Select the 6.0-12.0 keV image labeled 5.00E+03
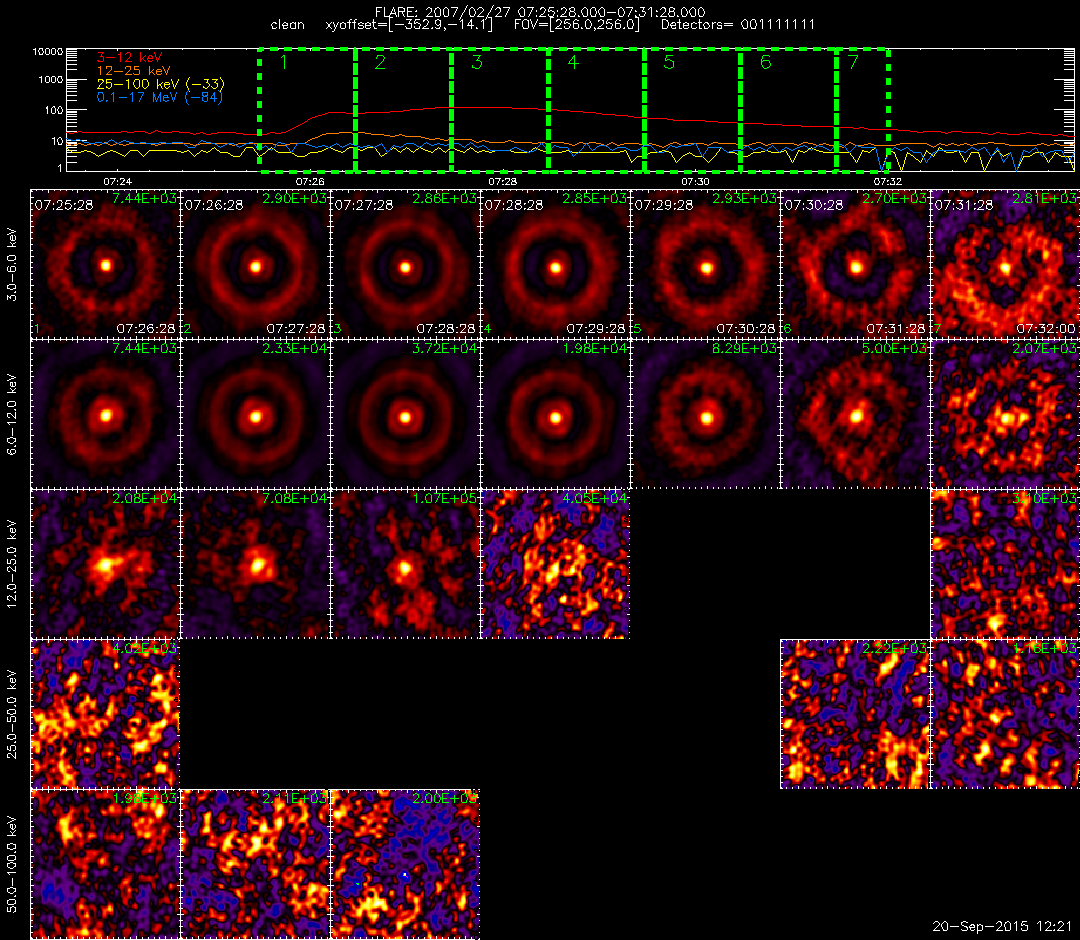Viewport: 1080px width, 940px height. click(855, 414)
